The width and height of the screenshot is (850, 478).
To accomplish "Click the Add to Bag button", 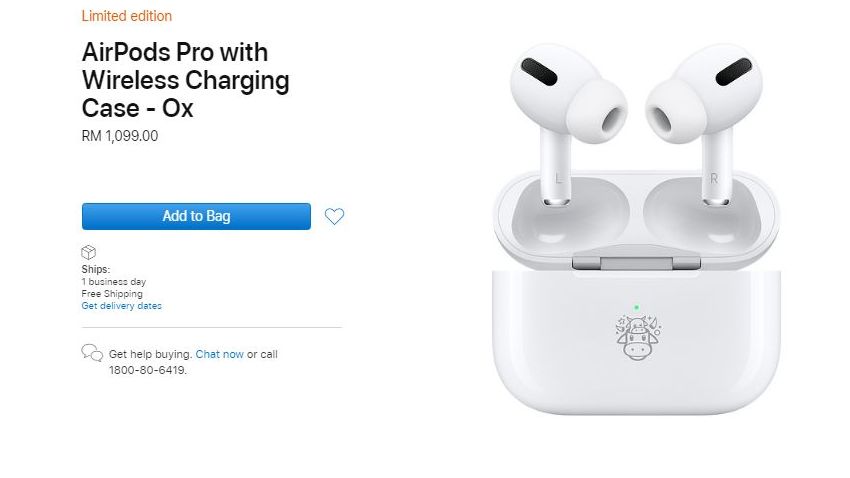I will click(x=196, y=216).
